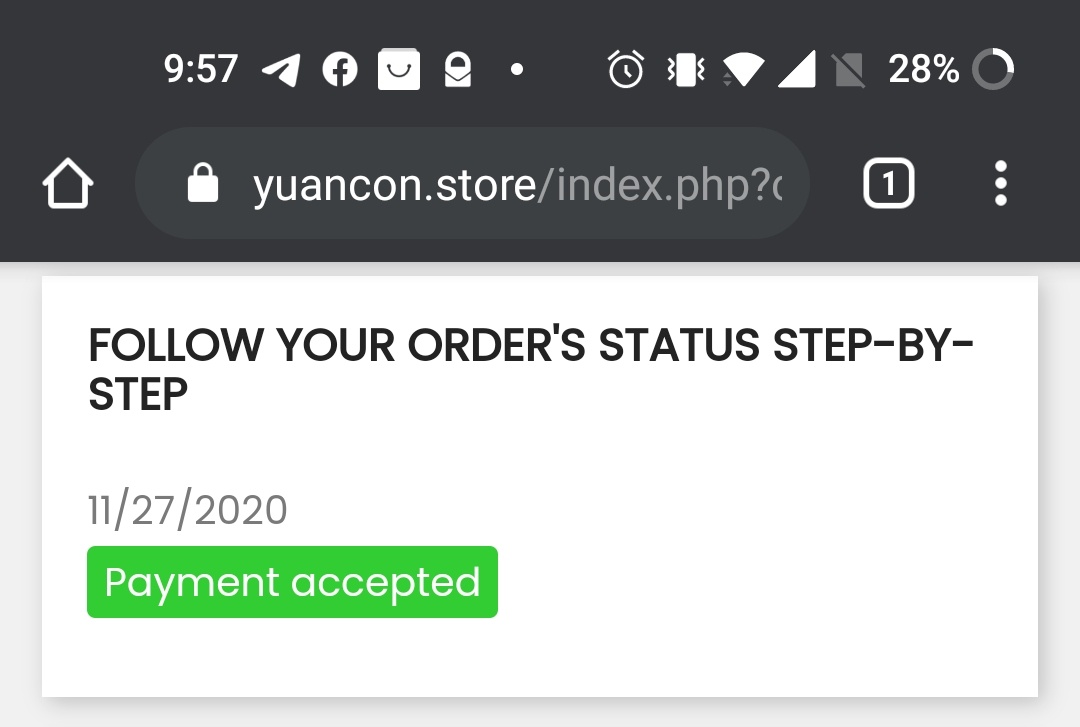Tap the circular battery indicator icon
Screen dimensions: 1080x727
[x=993, y=70]
